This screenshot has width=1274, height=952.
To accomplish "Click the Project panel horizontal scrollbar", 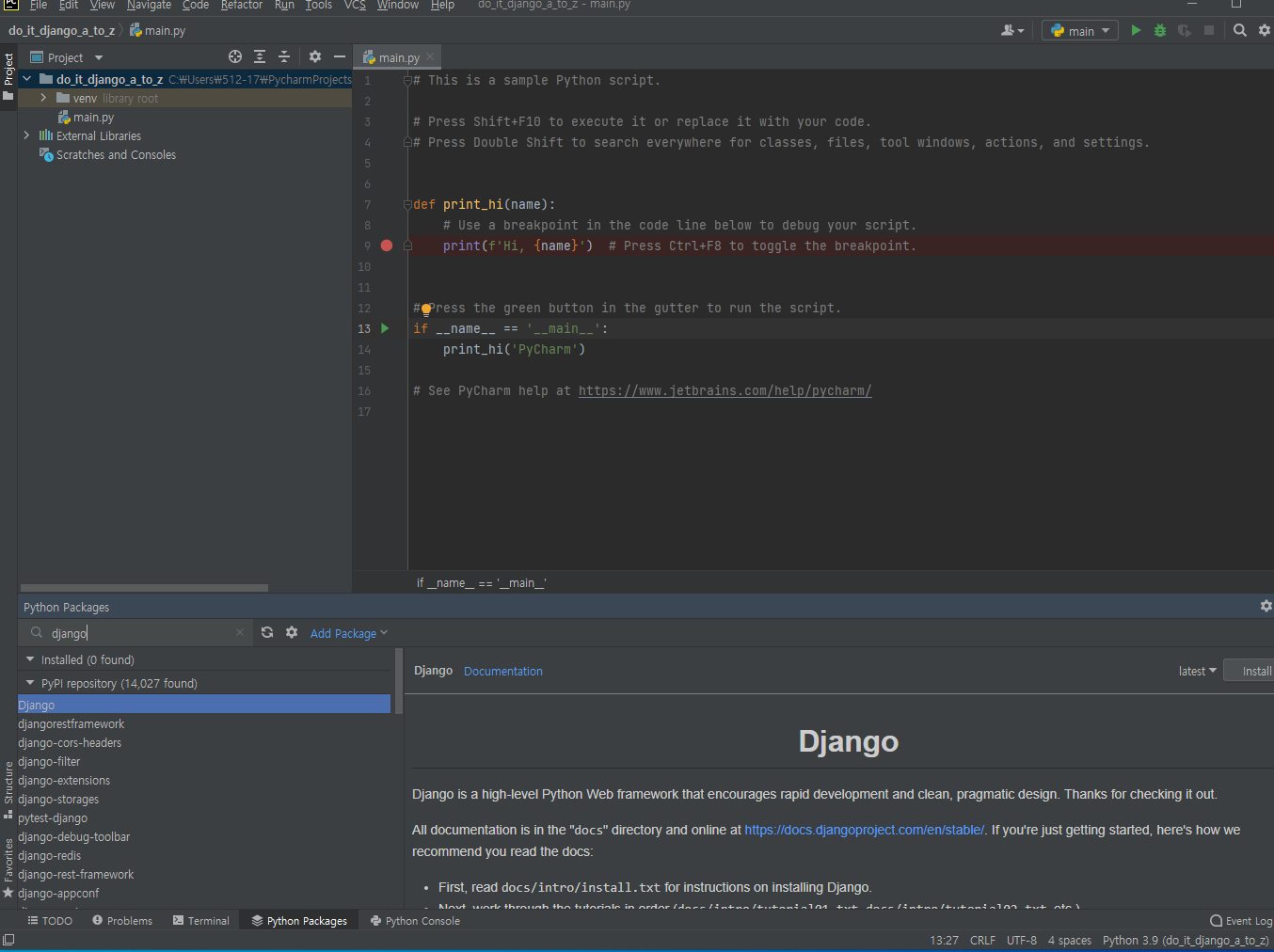I will coord(144,588).
